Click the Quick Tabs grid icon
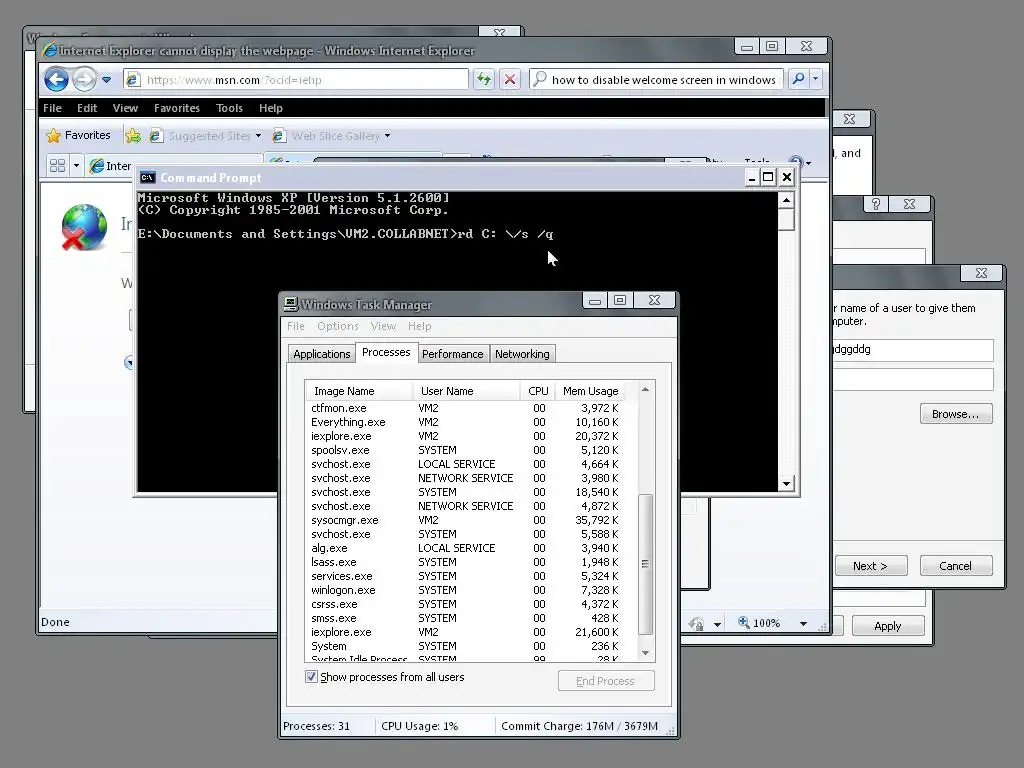Image resolution: width=1024 pixels, height=768 pixels. pos(57,165)
